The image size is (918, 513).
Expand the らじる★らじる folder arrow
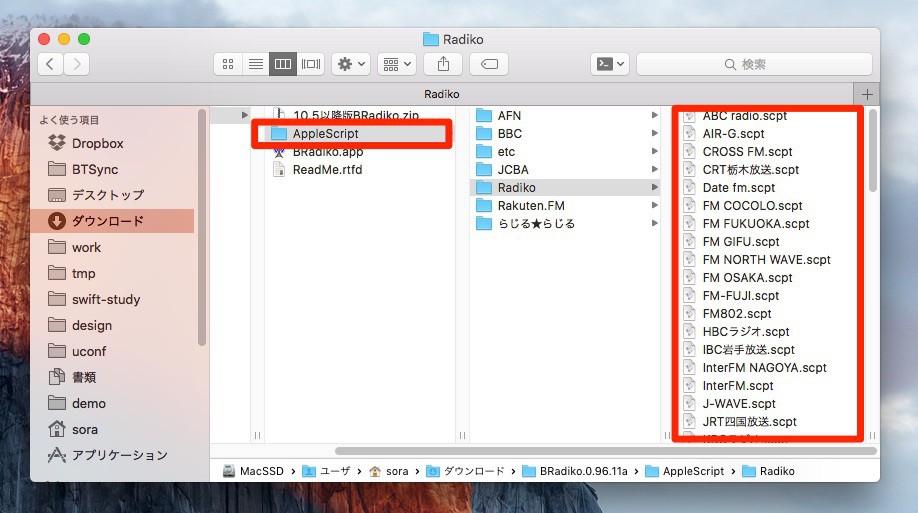coord(655,224)
